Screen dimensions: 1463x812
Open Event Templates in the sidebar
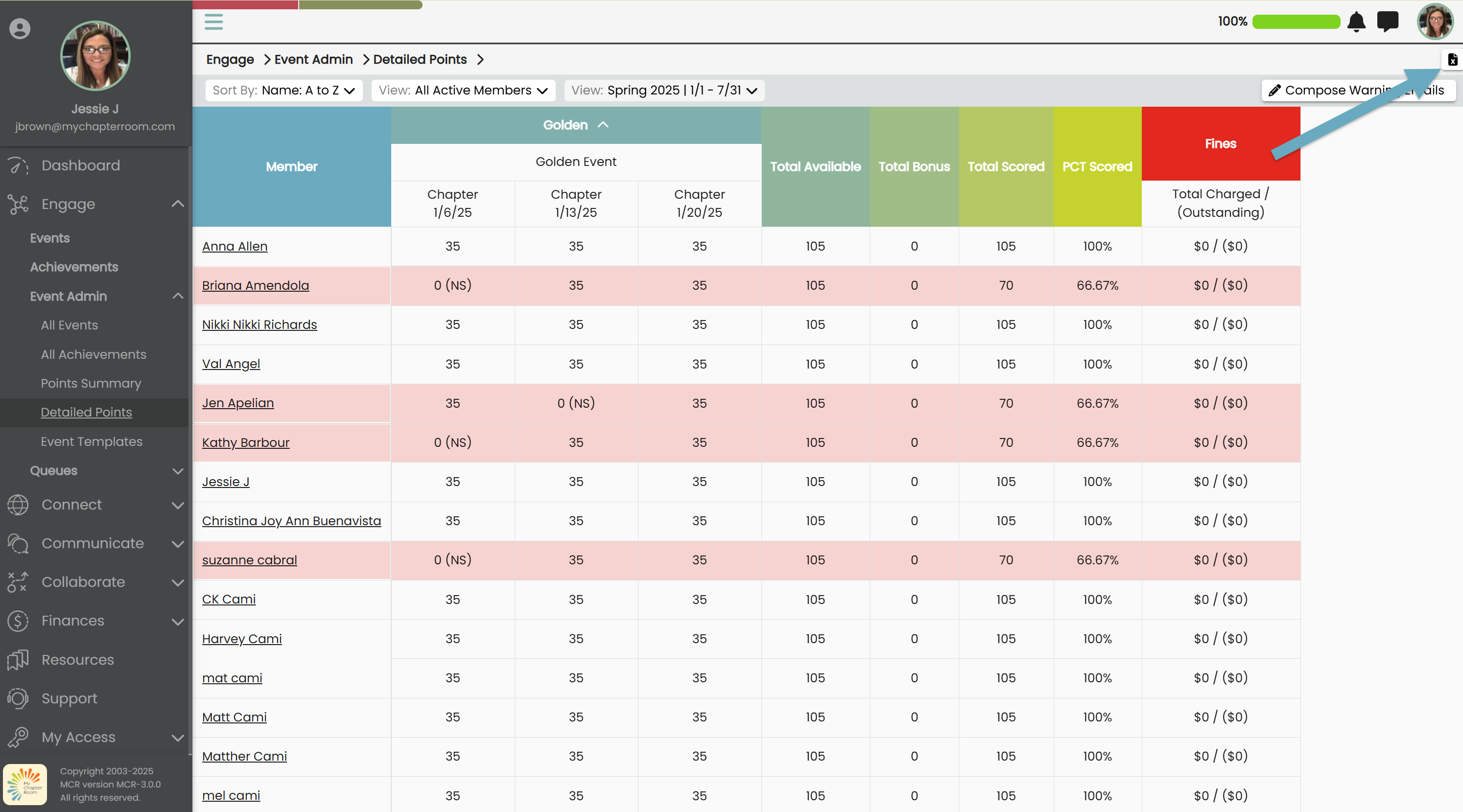pyautogui.click(x=92, y=441)
